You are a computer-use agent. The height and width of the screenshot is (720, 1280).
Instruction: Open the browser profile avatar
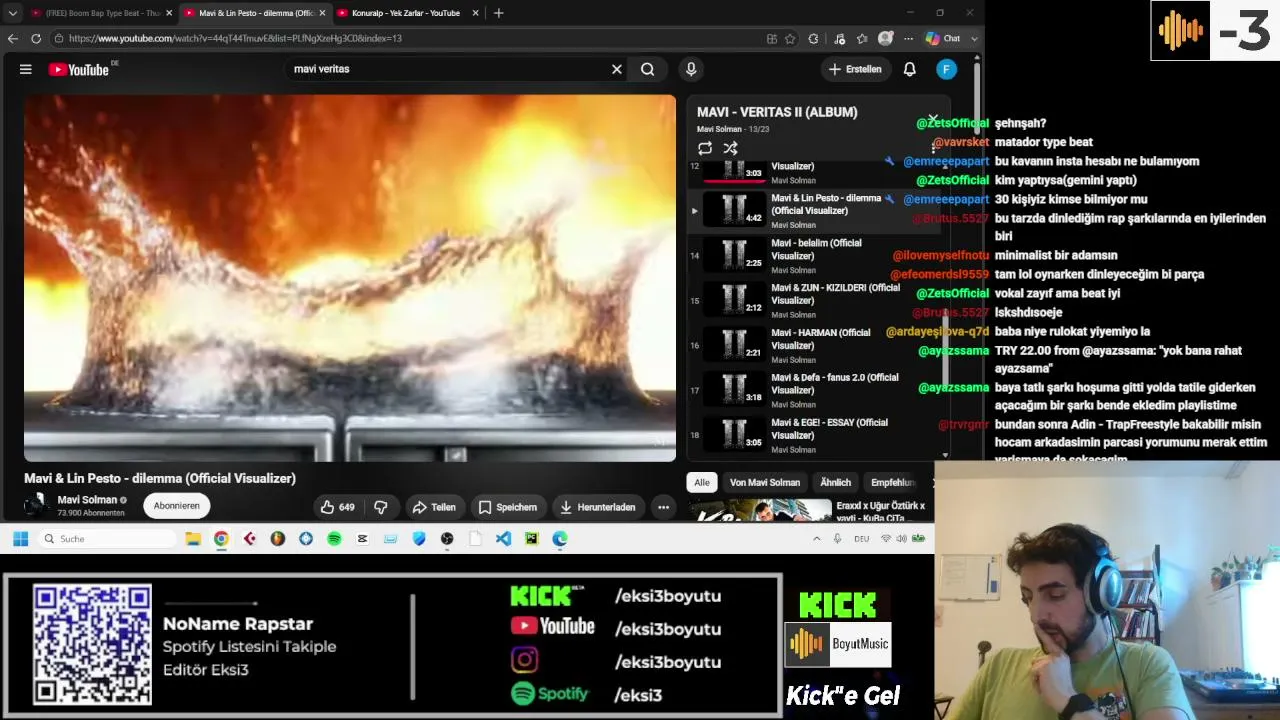[x=885, y=38]
